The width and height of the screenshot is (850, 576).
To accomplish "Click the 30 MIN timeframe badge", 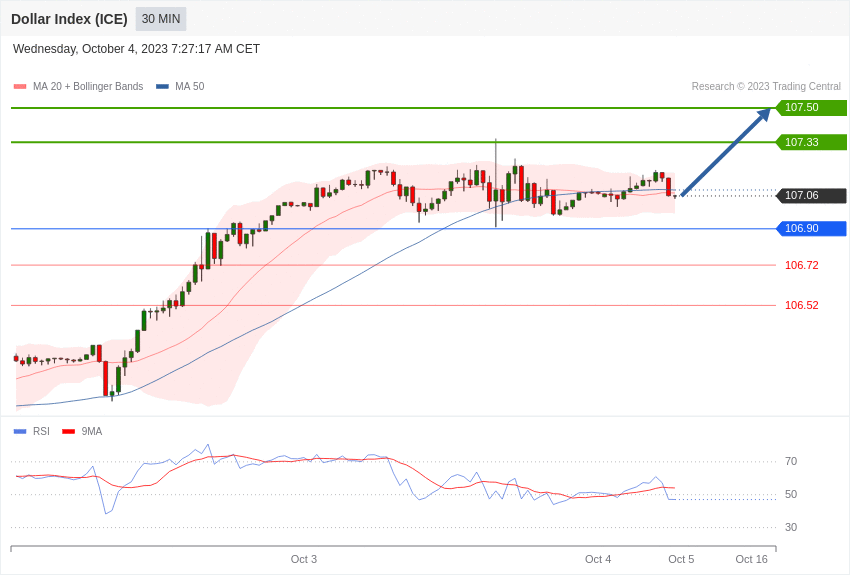I will (x=161, y=19).
